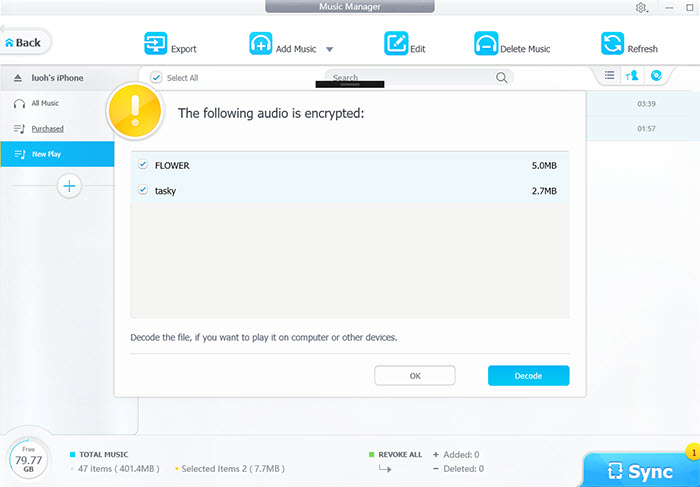
Task: Click the OK button in dialog
Action: tap(415, 375)
